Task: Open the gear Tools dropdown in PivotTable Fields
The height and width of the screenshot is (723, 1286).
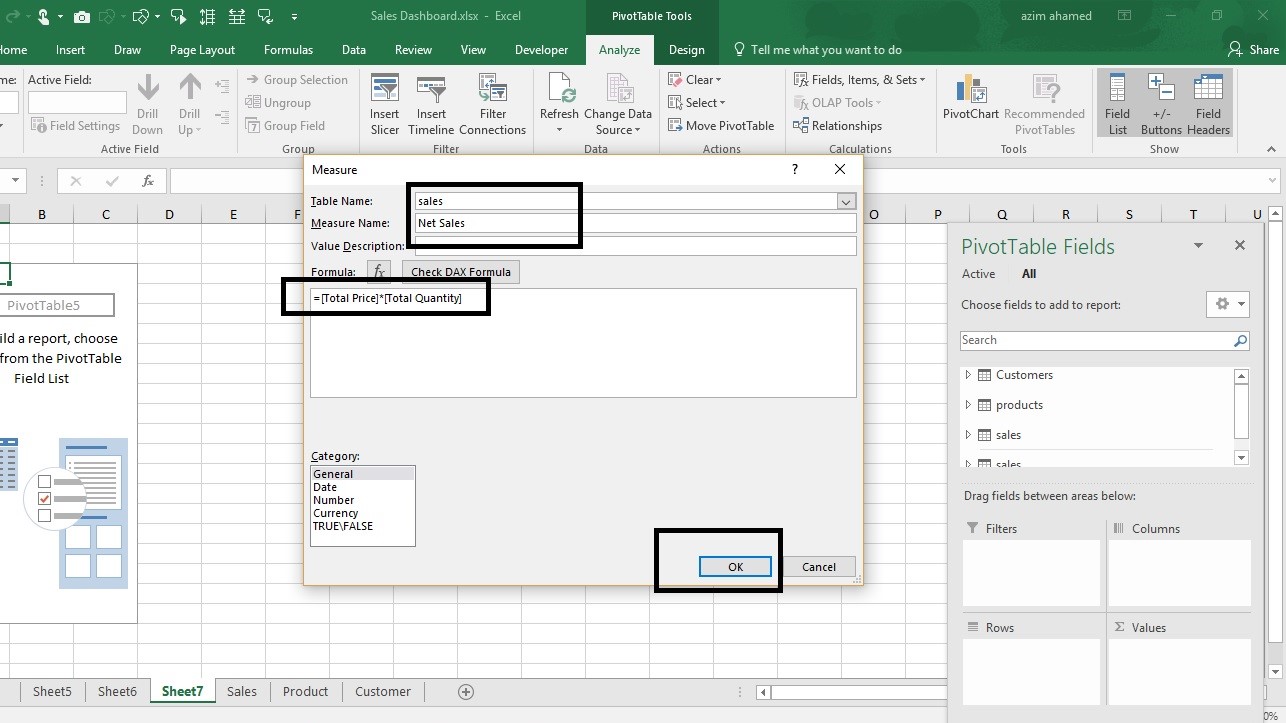Action: [x=1229, y=304]
